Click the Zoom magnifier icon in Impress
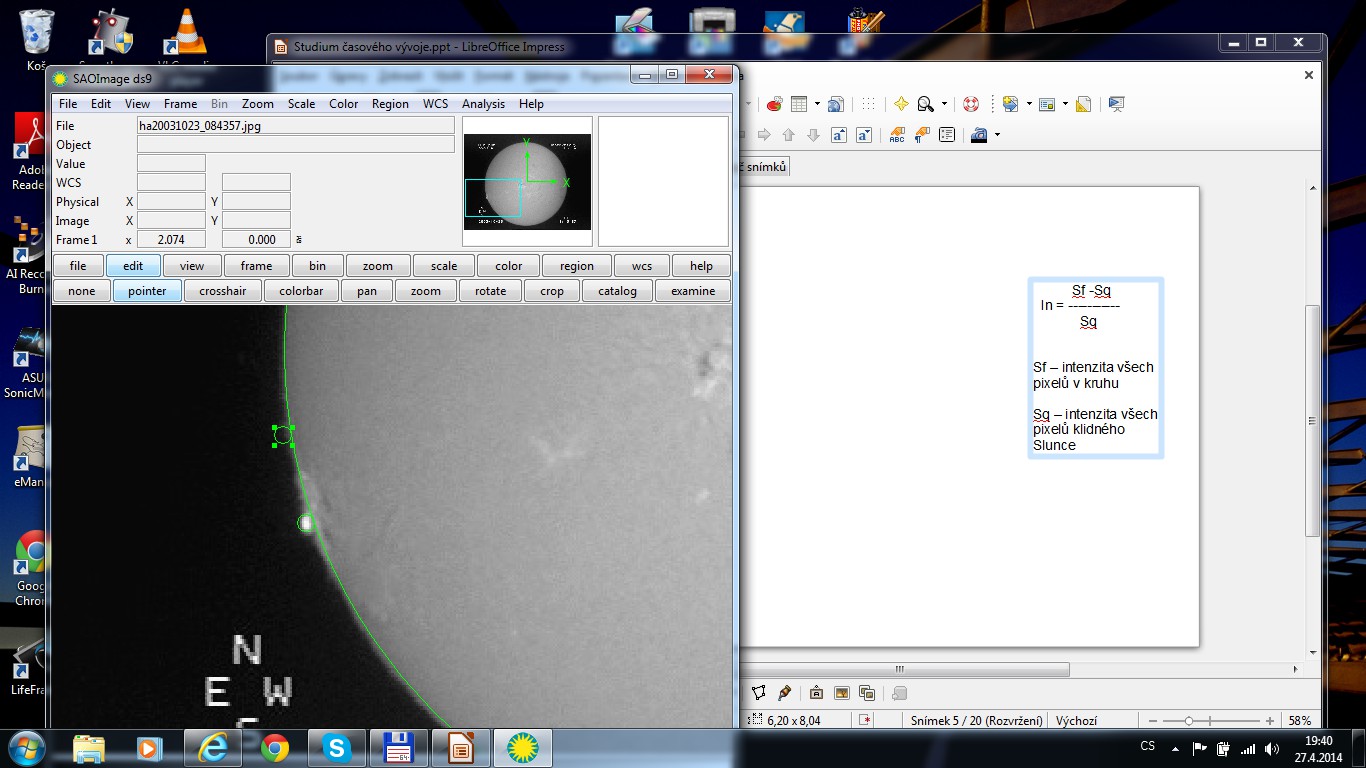 [926, 104]
